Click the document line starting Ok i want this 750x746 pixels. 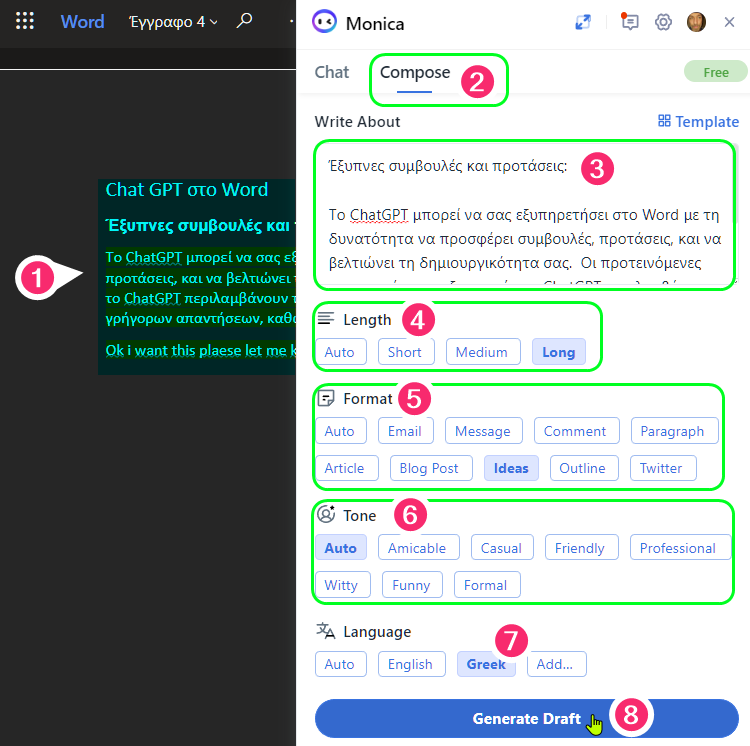(200, 350)
